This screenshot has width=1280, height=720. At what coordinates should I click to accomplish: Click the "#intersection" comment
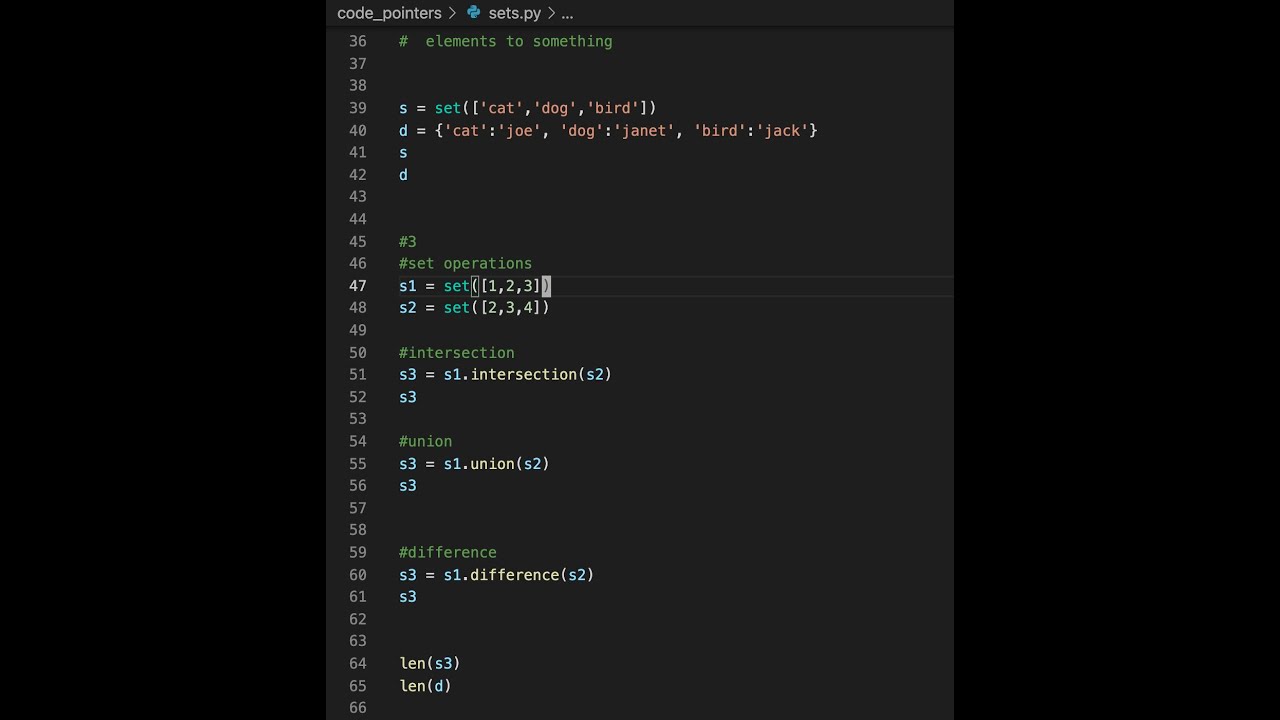click(457, 352)
